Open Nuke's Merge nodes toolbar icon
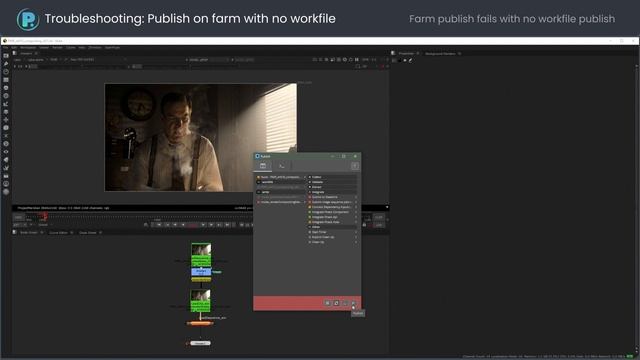The image size is (640, 360). 6,112
